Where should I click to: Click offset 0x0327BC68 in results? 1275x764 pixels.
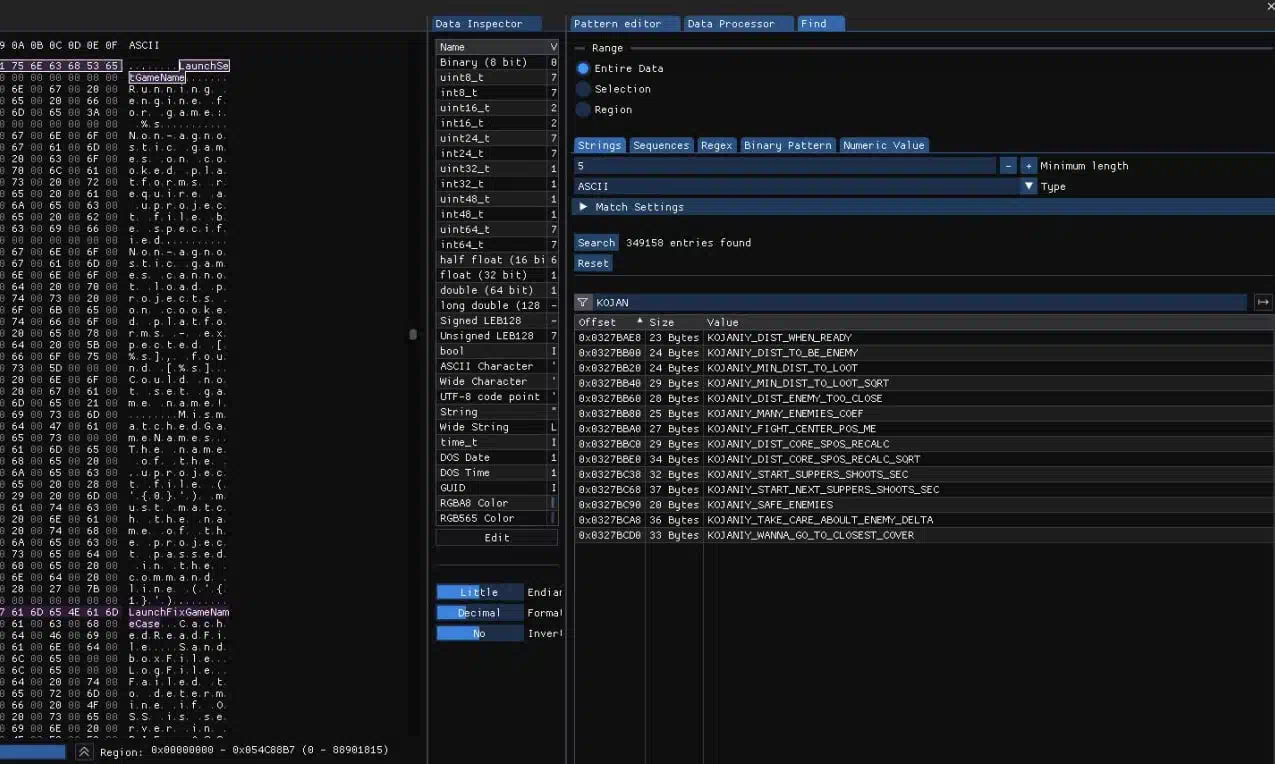[609, 490]
